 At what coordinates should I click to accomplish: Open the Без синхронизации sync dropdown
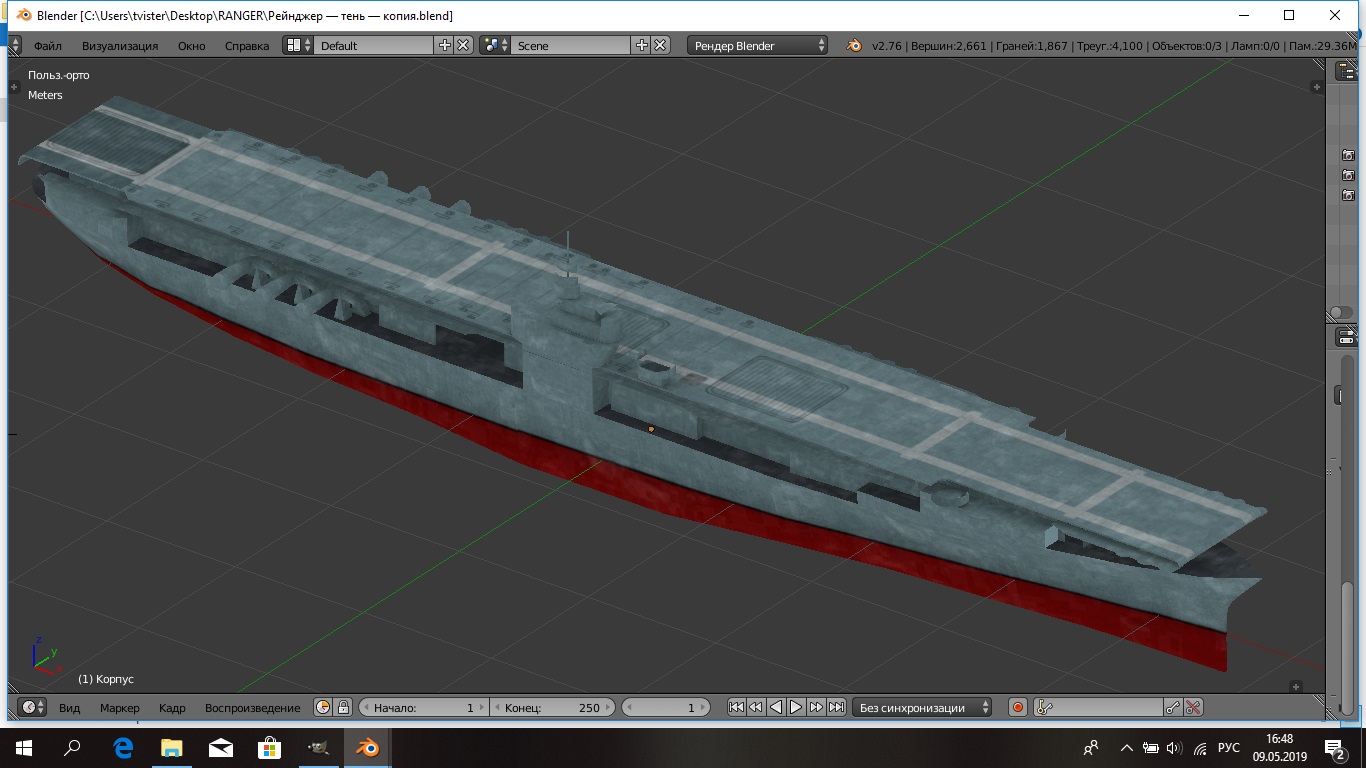tap(921, 707)
